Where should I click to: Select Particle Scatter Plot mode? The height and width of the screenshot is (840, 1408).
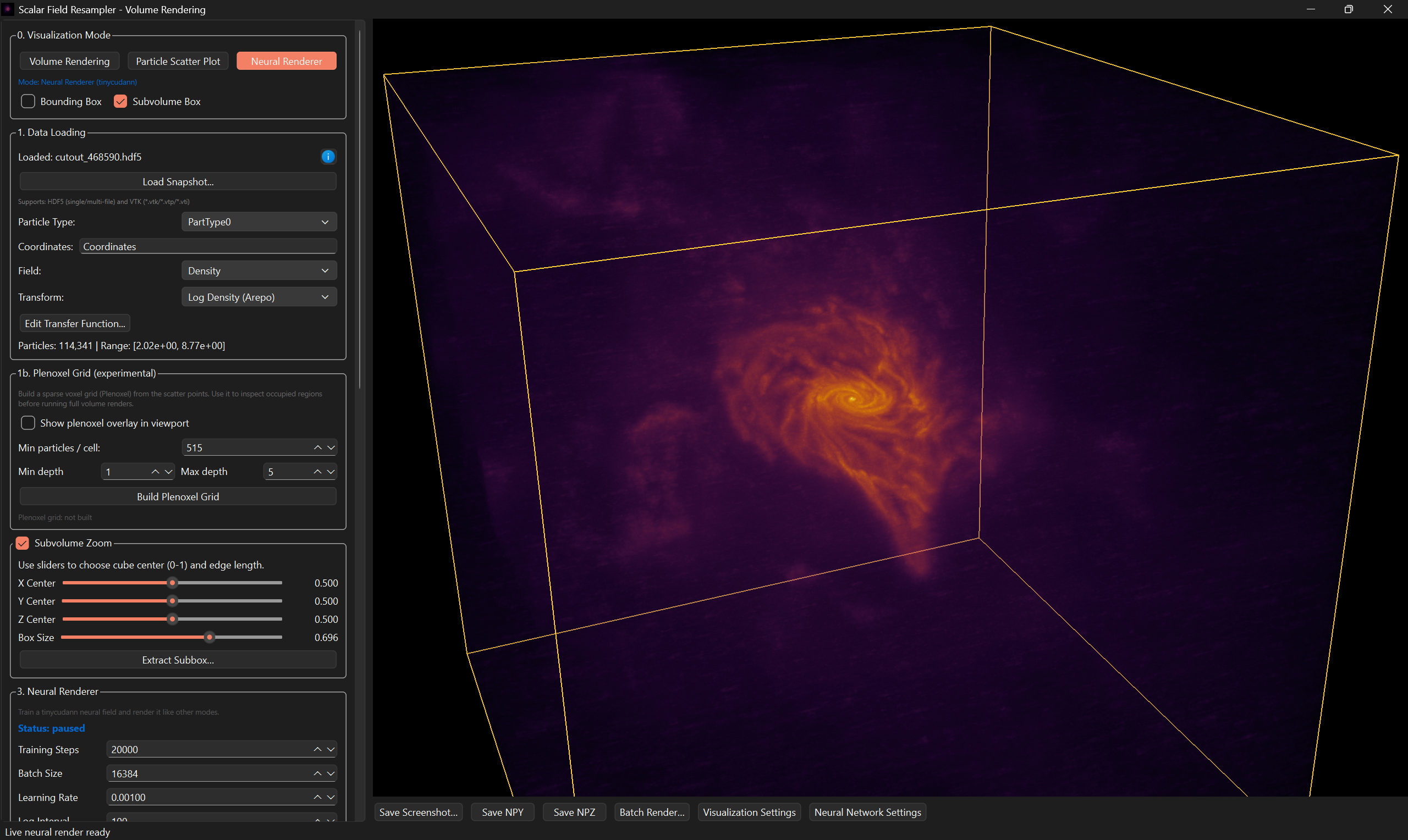178,61
